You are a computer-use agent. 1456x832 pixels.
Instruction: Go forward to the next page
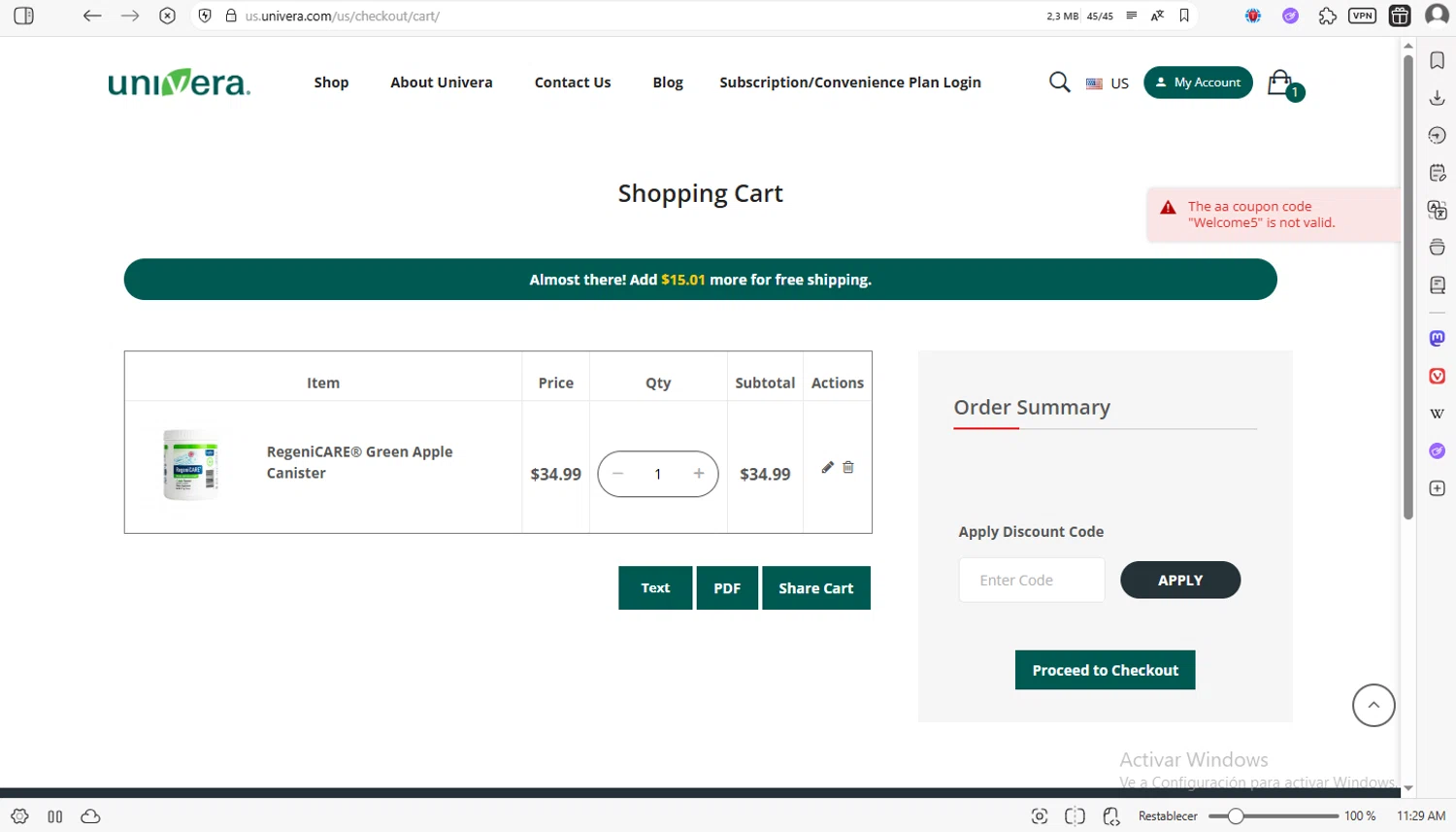[130, 16]
